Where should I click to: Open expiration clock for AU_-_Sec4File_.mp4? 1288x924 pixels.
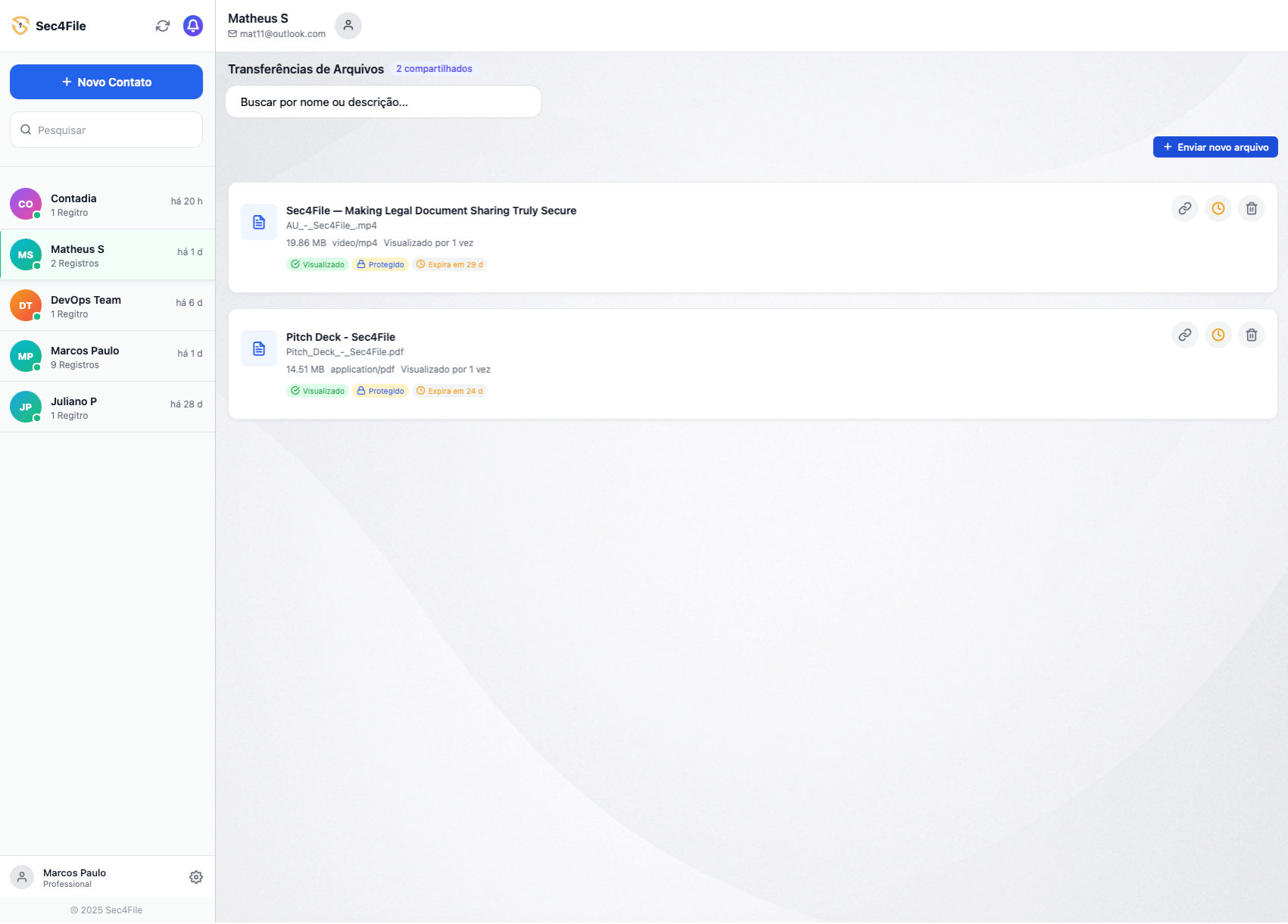(1218, 208)
